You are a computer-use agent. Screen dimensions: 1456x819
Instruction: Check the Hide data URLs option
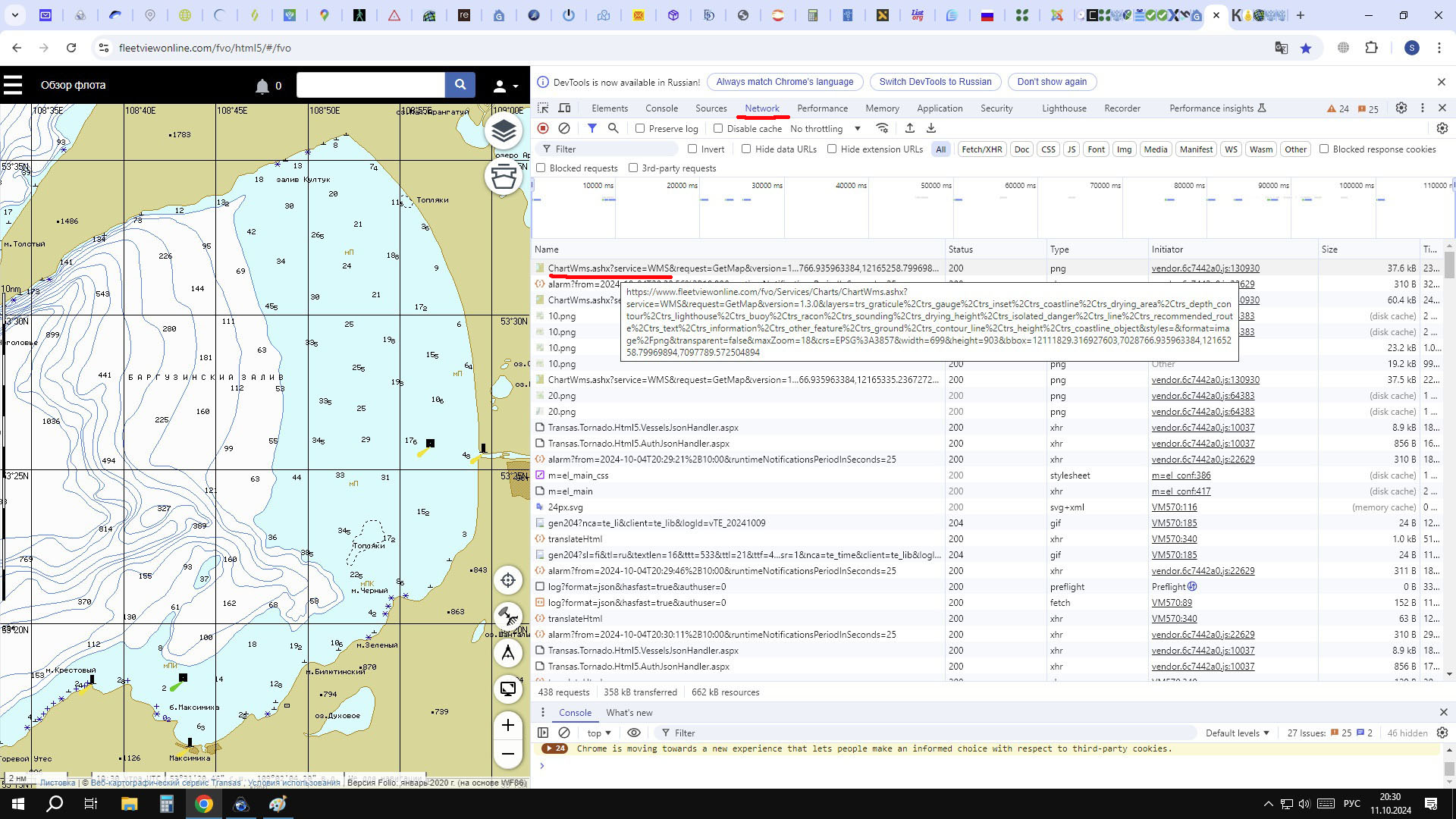[746, 149]
